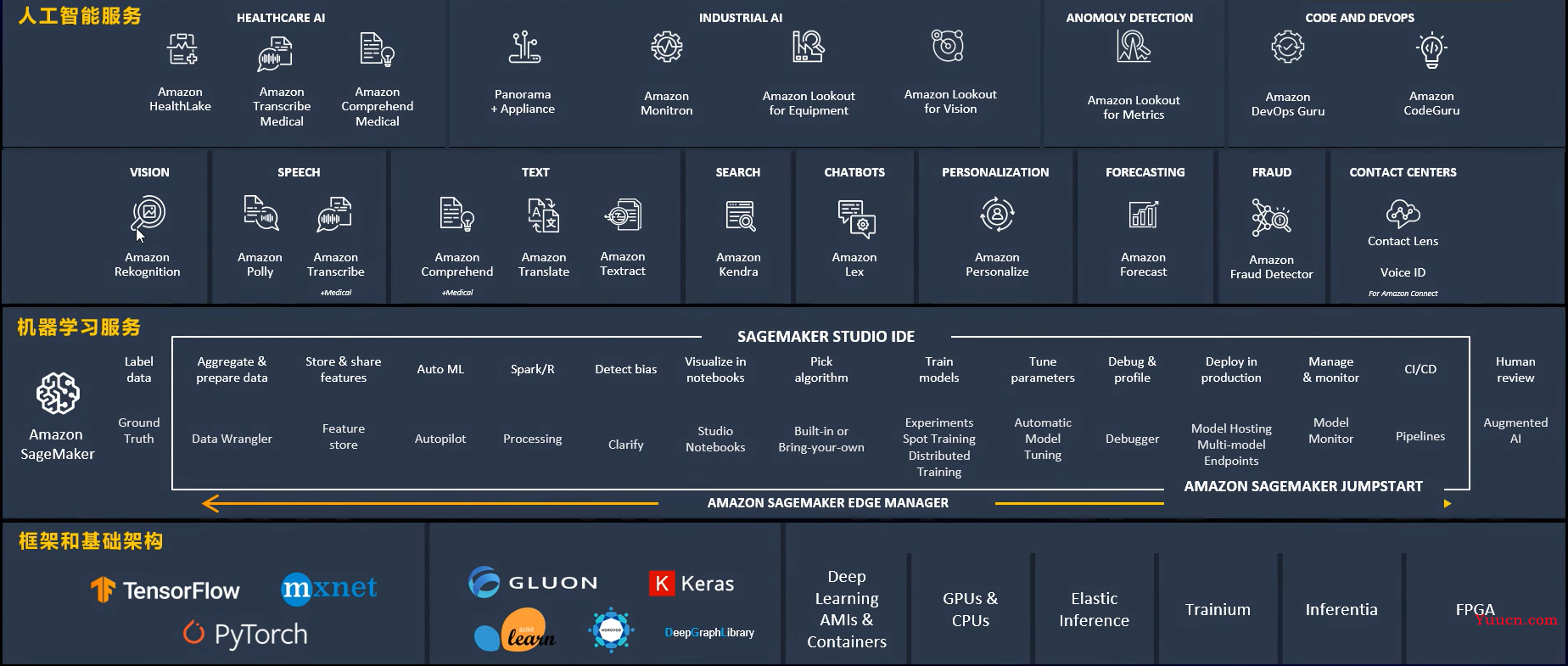Screen dimensions: 1568x666
Task: Click the Voice ID label
Action: [1403, 272]
